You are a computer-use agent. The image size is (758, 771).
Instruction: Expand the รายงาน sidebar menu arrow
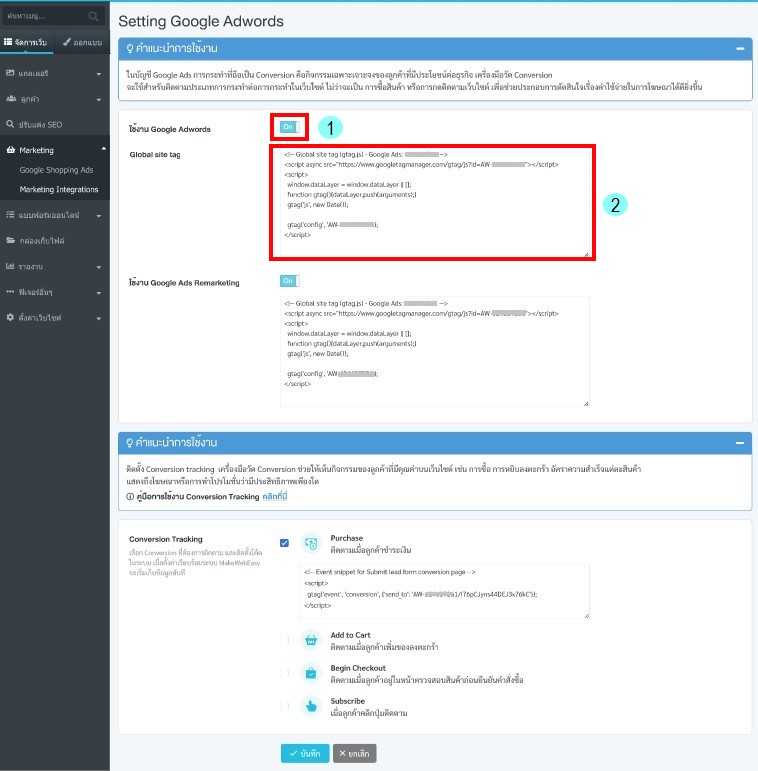98,267
